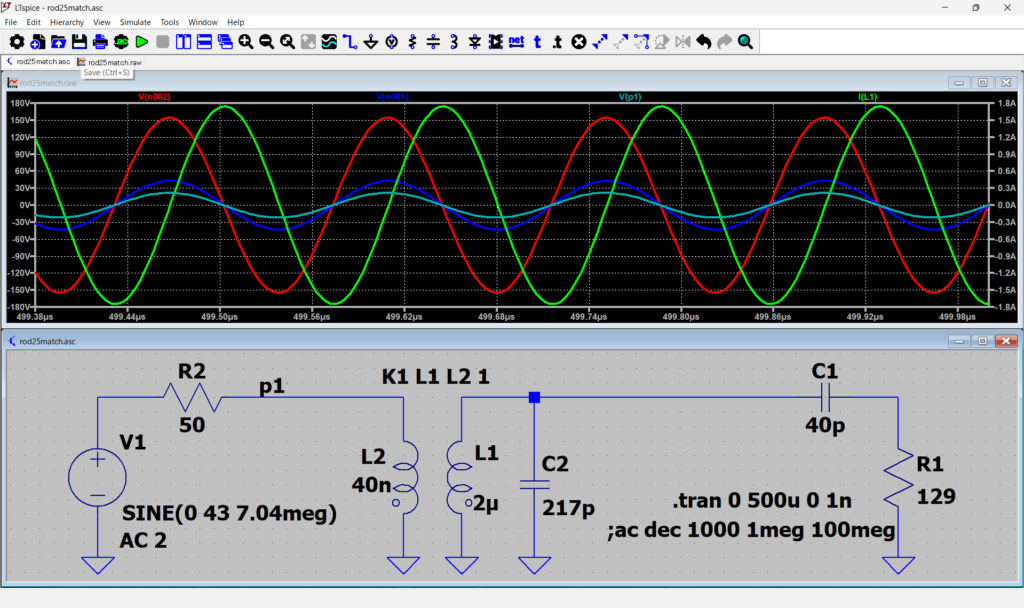Click the Run simulation icon
Viewport: 1024px width, 608px height.
(142, 42)
